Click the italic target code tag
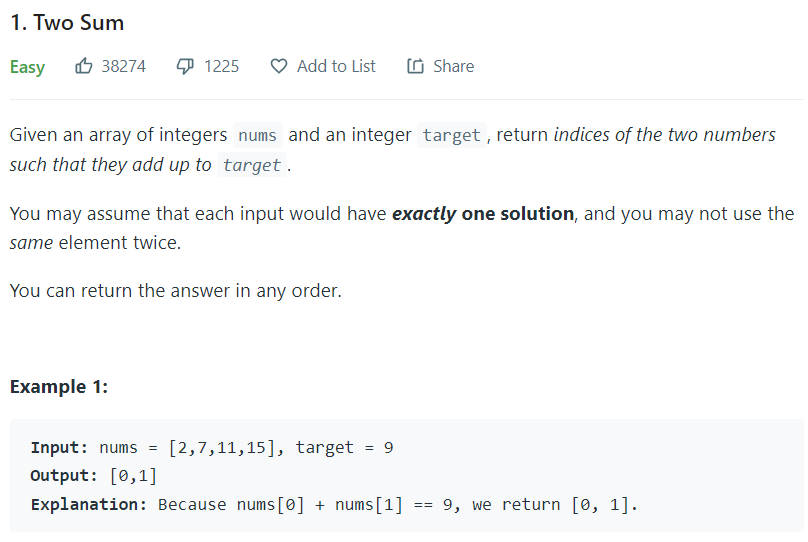 (x=252, y=165)
